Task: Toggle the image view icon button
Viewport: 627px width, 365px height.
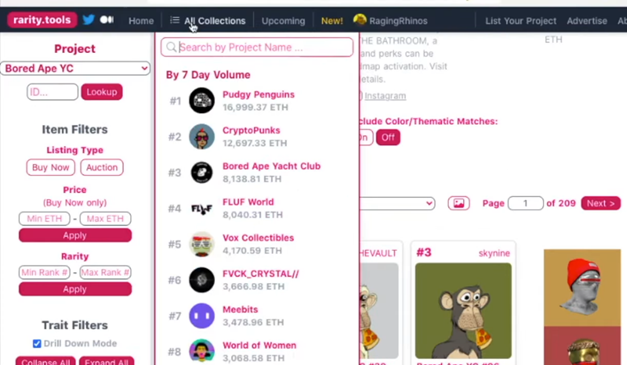Action: coord(459,203)
